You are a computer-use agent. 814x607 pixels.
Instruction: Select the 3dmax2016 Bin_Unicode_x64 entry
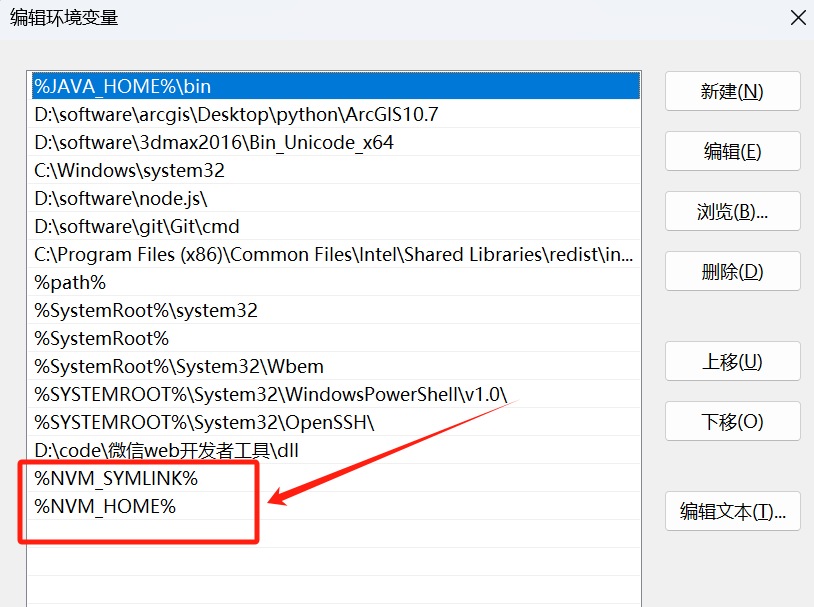click(x=335, y=142)
